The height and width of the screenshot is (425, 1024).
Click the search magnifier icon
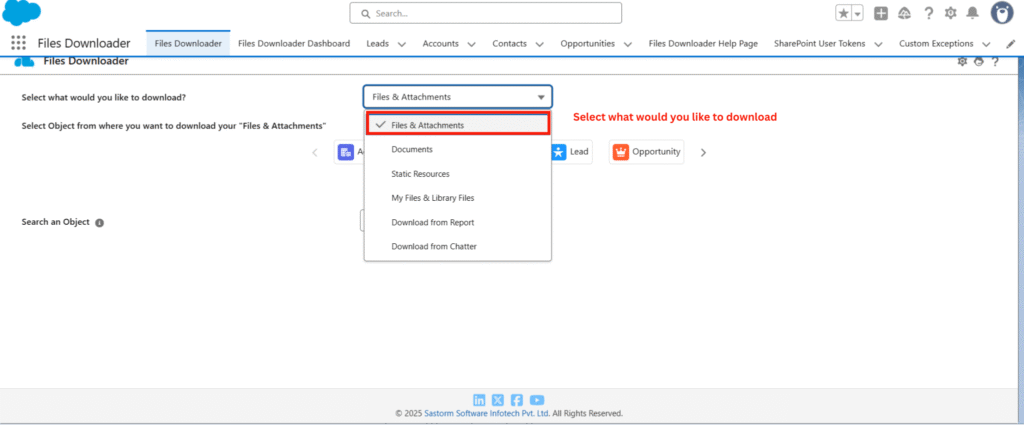[365, 13]
